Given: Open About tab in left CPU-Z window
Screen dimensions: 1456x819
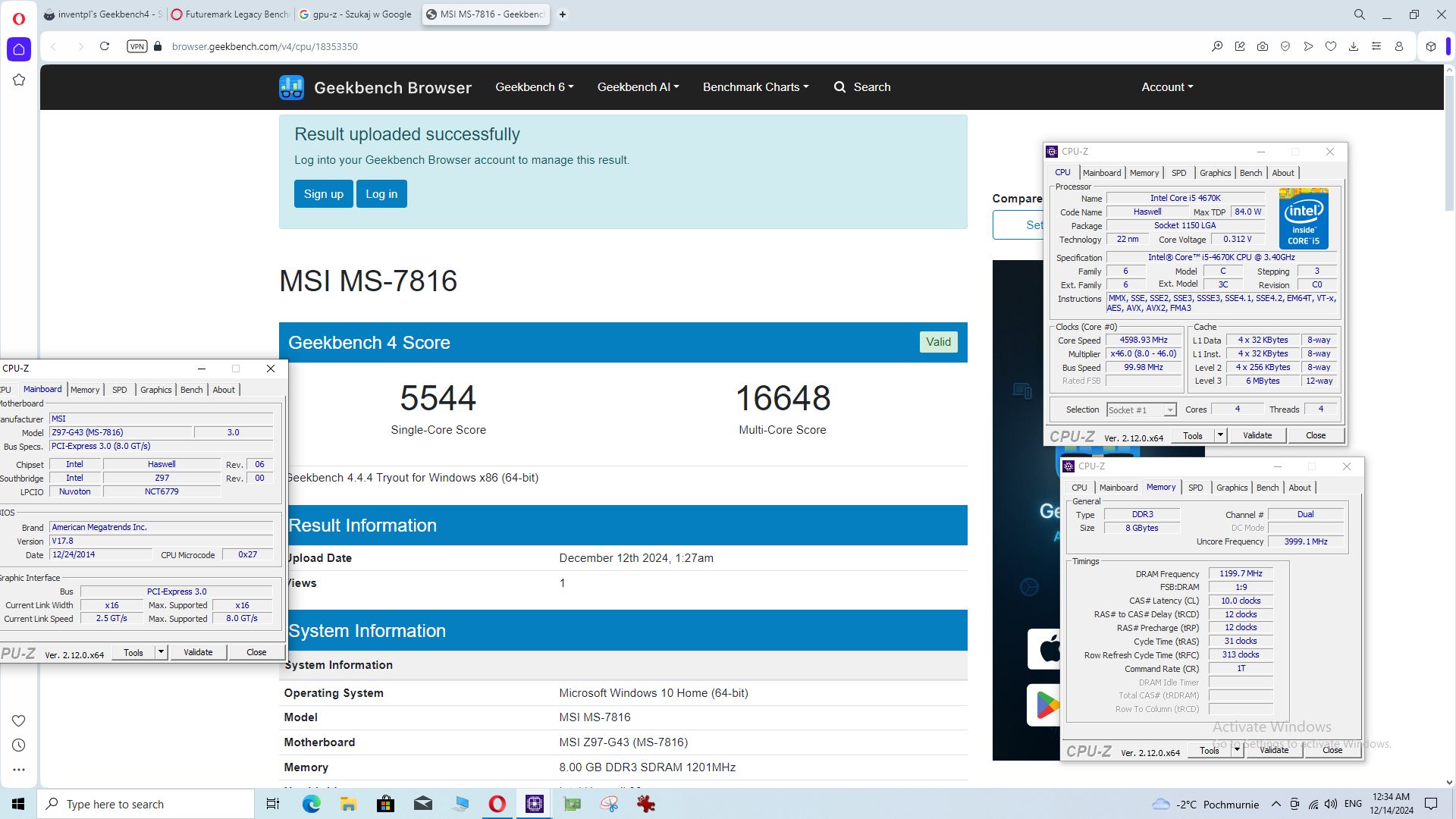Looking at the screenshot, I should [x=224, y=390].
